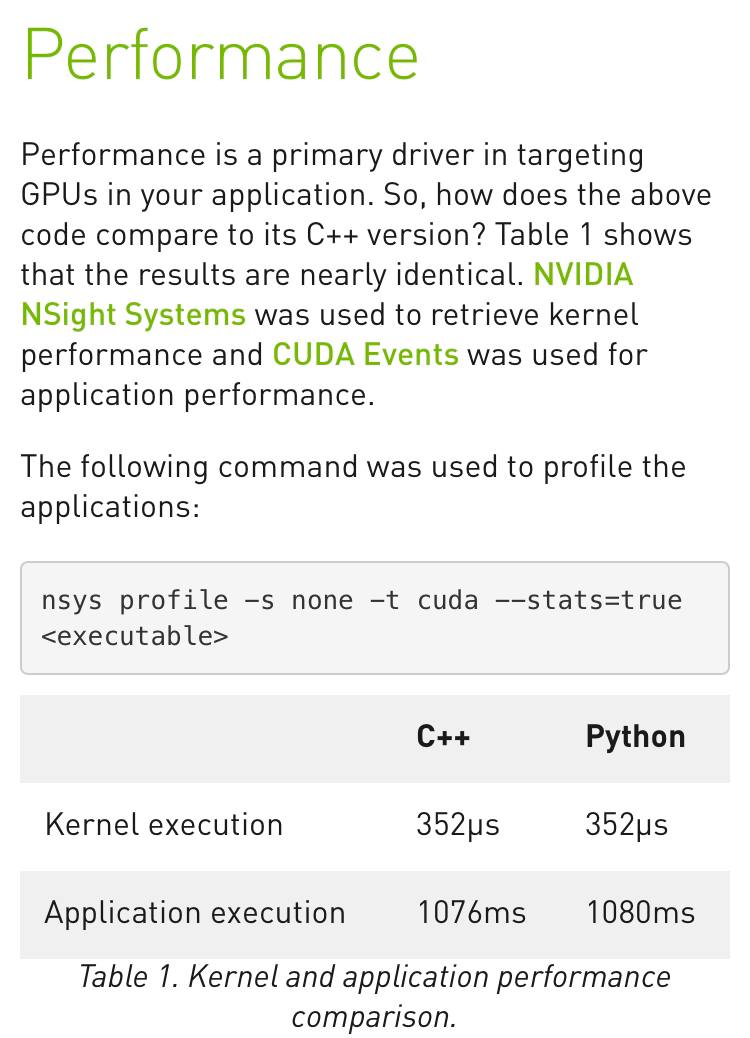Open the CUDA Events link
This screenshot has width=750, height=1038.
coord(365,354)
